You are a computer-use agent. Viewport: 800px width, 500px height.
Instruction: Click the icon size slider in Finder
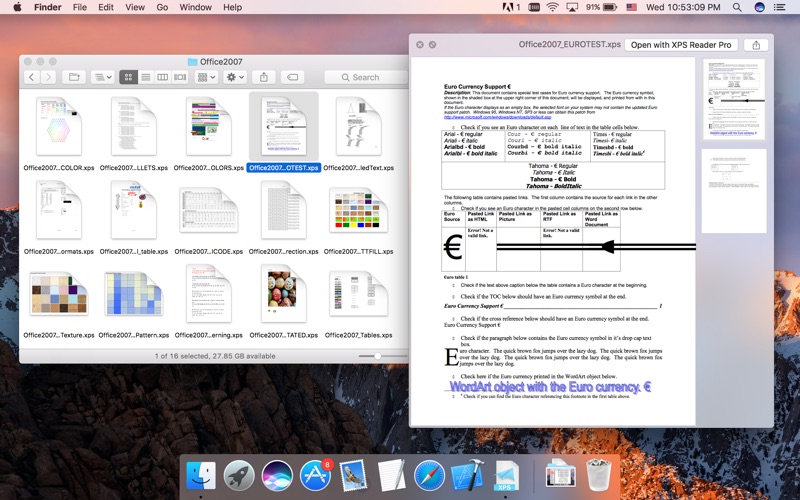(378, 356)
